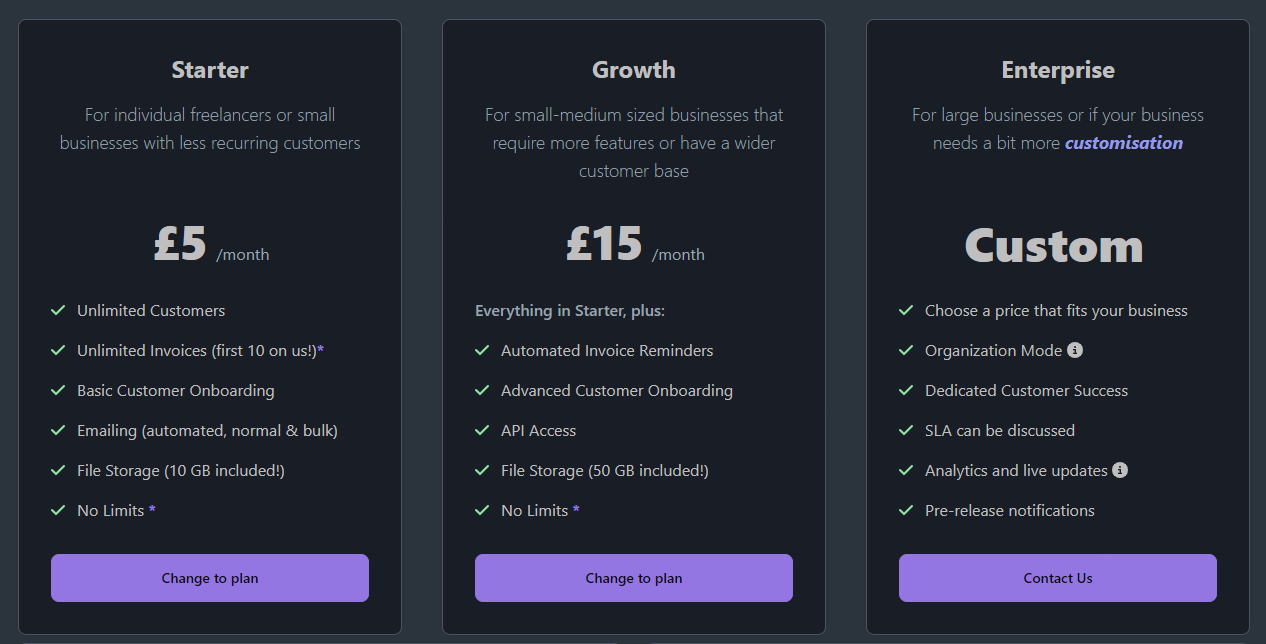The width and height of the screenshot is (1266, 644).
Task: Click info icon next to Organization Mode
Action: [x=1075, y=350]
